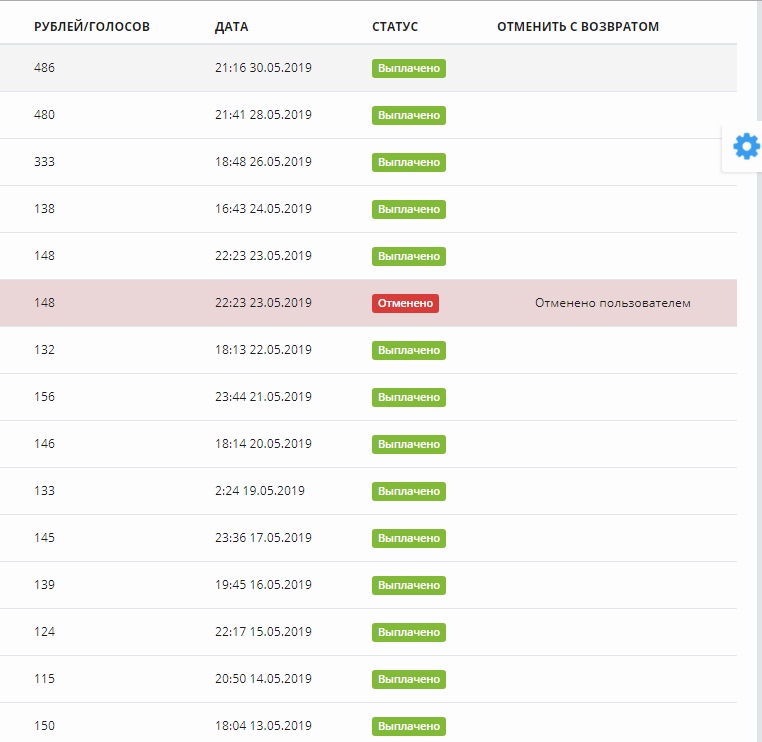Click Выплачено badge for 22.05.2019 payout

[409, 350]
